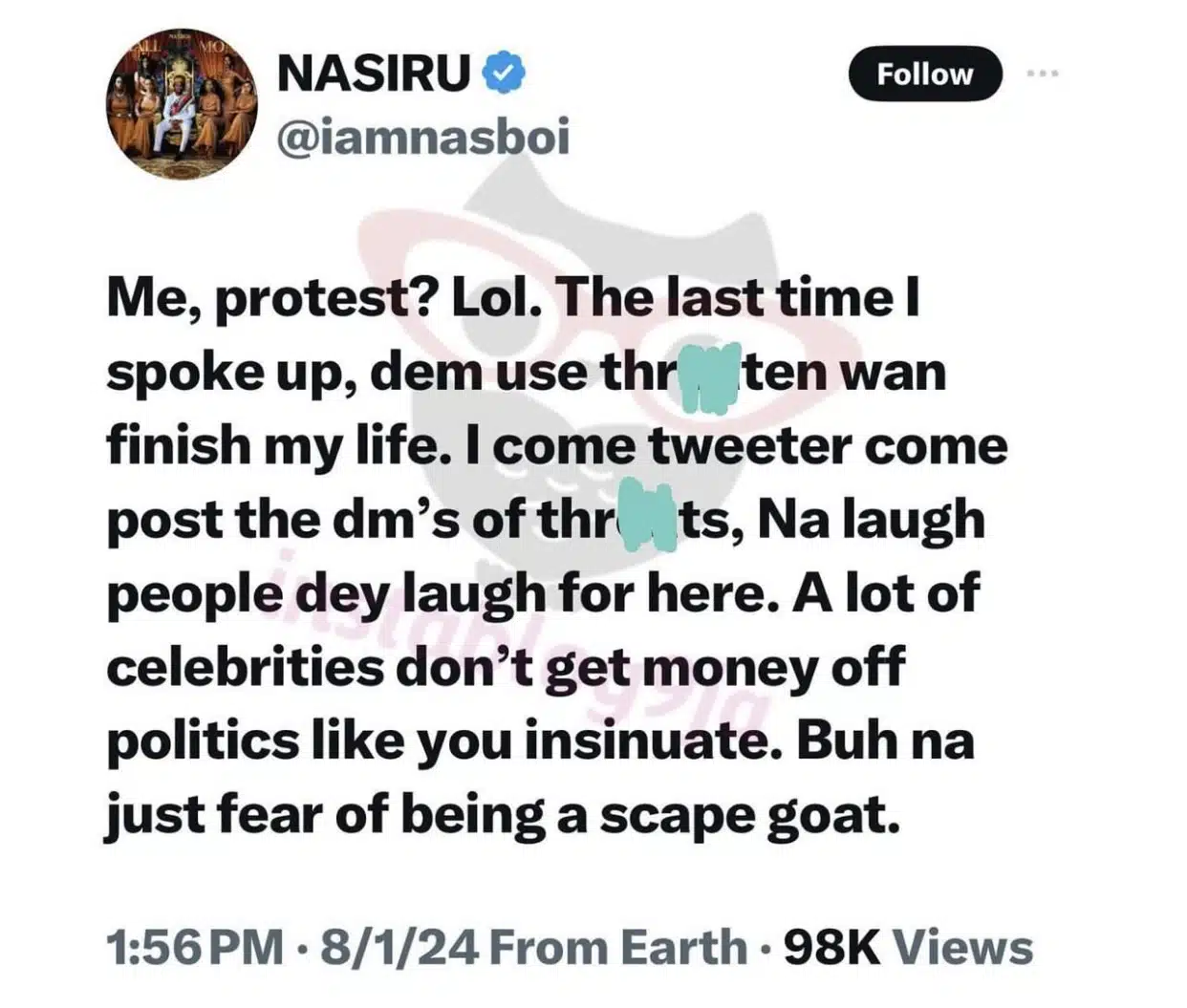Image resolution: width=1187 pixels, height=1008 pixels.
Task: Click the NASIRU display name
Action: [374, 74]
